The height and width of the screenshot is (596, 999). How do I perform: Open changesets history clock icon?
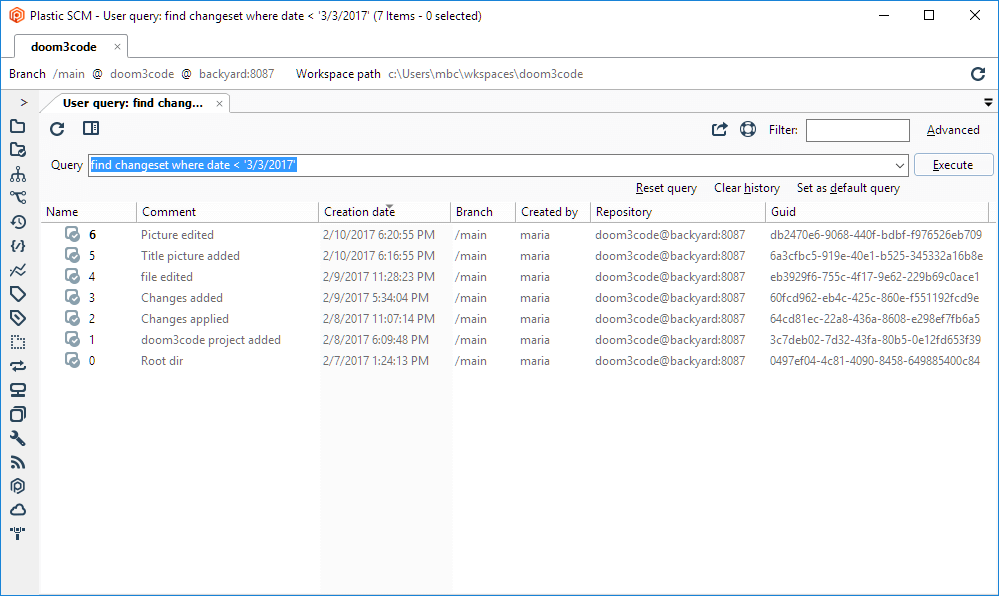pyautogui.click(x=18, y=222)
